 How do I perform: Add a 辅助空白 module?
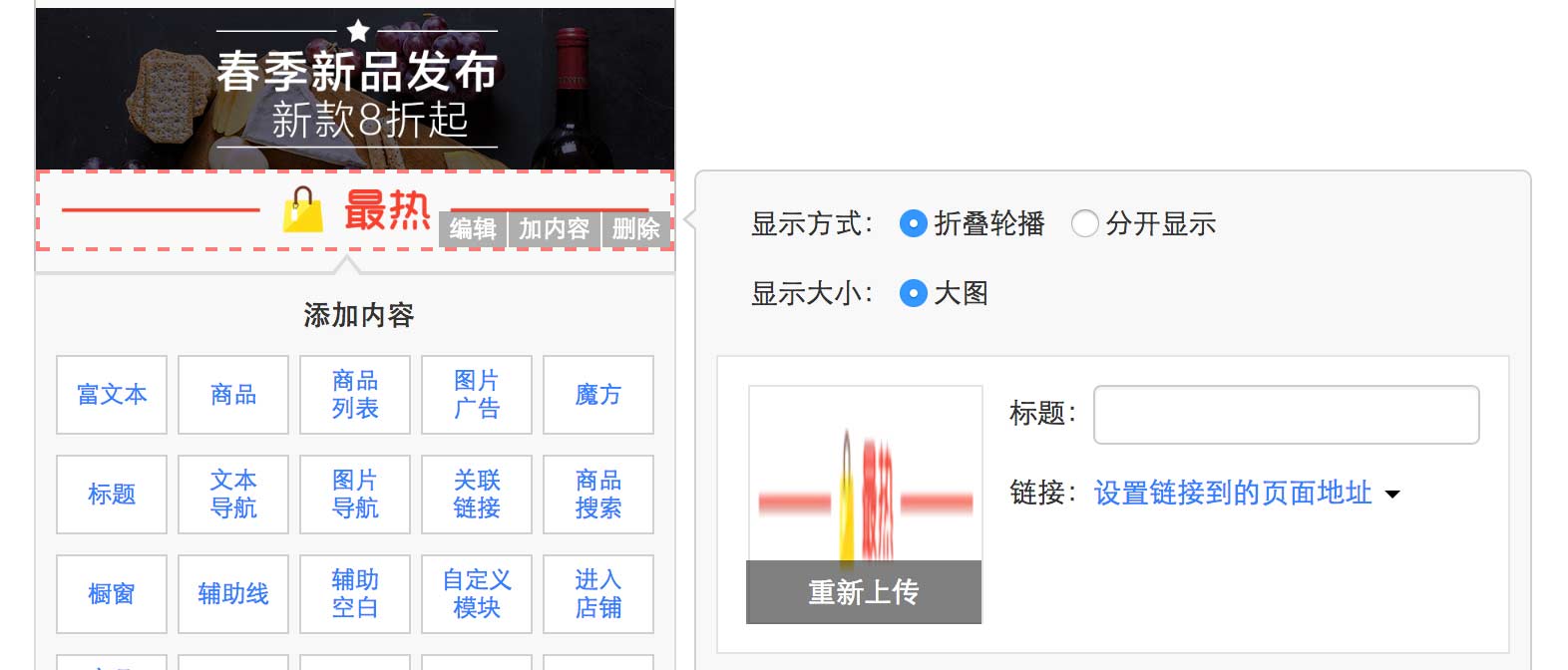(355, 594)
